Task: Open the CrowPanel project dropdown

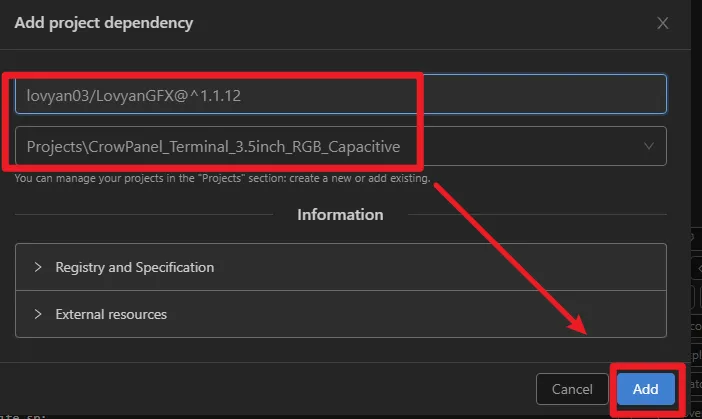Action: point(340,146)
